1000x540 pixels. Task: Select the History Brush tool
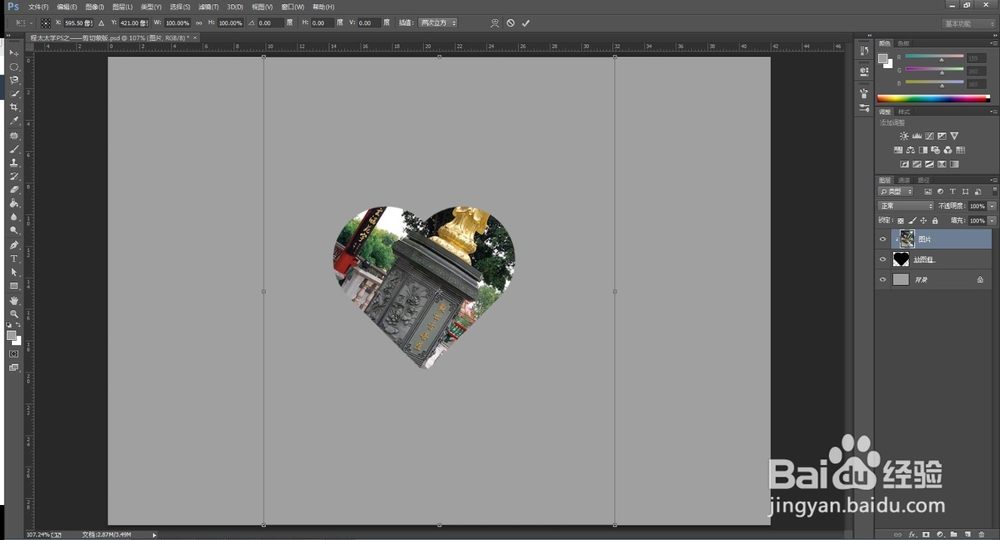[x=14, y=176]
